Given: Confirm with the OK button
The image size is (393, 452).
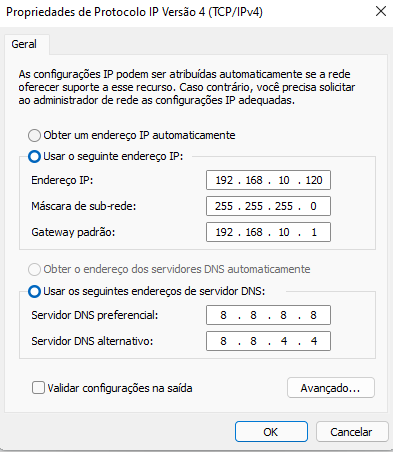Looking at the screenshot, I should point(271,432).
